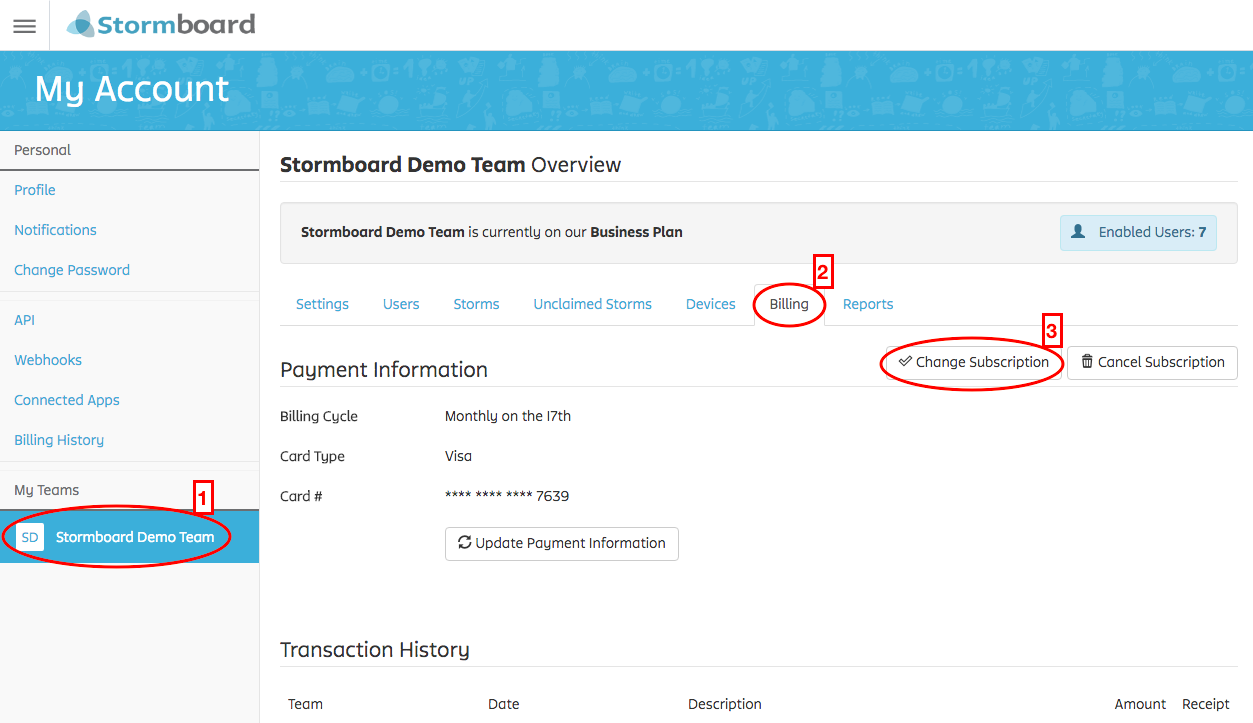Viewport: 1253px width, 723px height.
Task: Click the My Account page title
Action: (132, 90)
